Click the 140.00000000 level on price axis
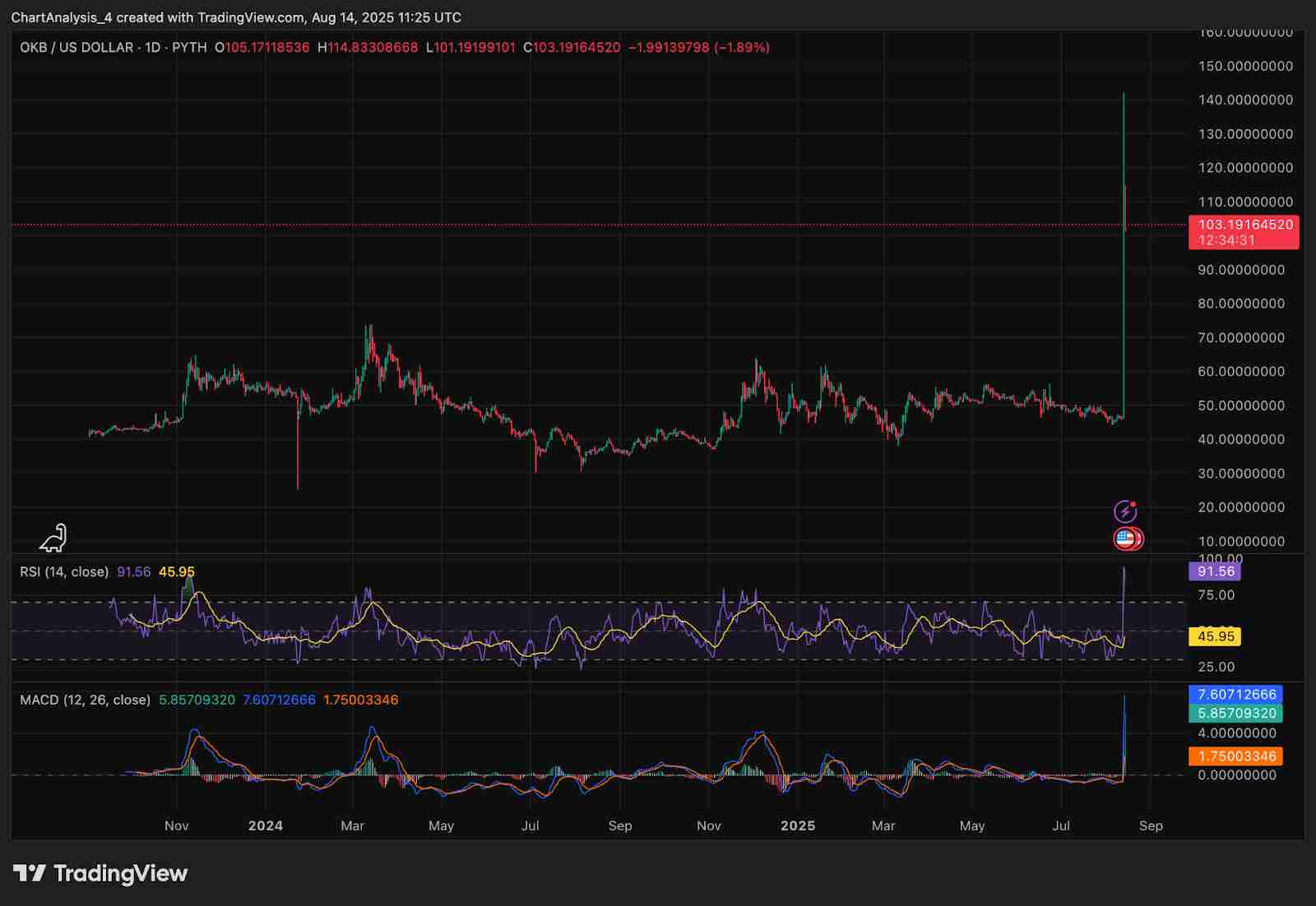 click(x=1245, y=99)
